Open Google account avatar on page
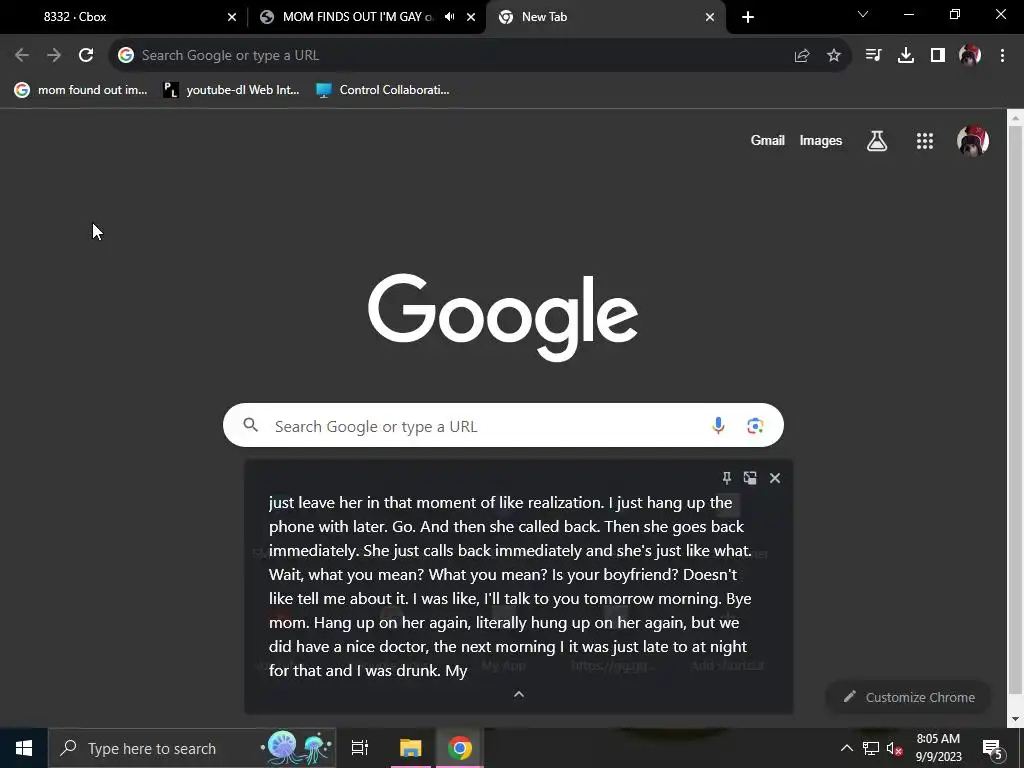The width and height of the screenshot is (1024, 768). [x=973, y=140]
